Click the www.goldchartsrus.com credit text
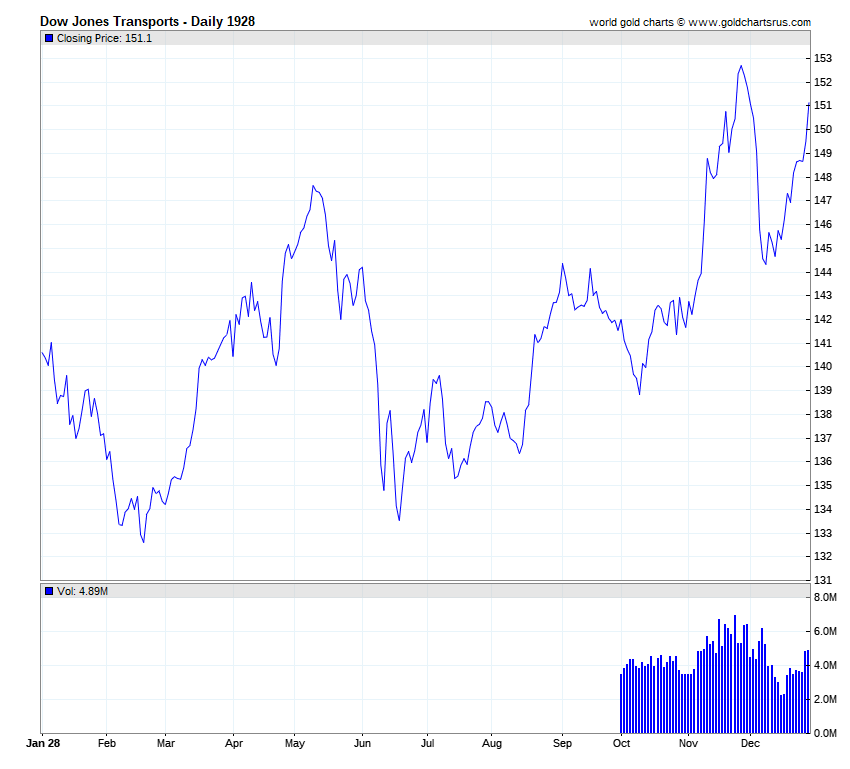Image resolution: width=850 pixels, height=769 pixels. click(x=749, y=22)
